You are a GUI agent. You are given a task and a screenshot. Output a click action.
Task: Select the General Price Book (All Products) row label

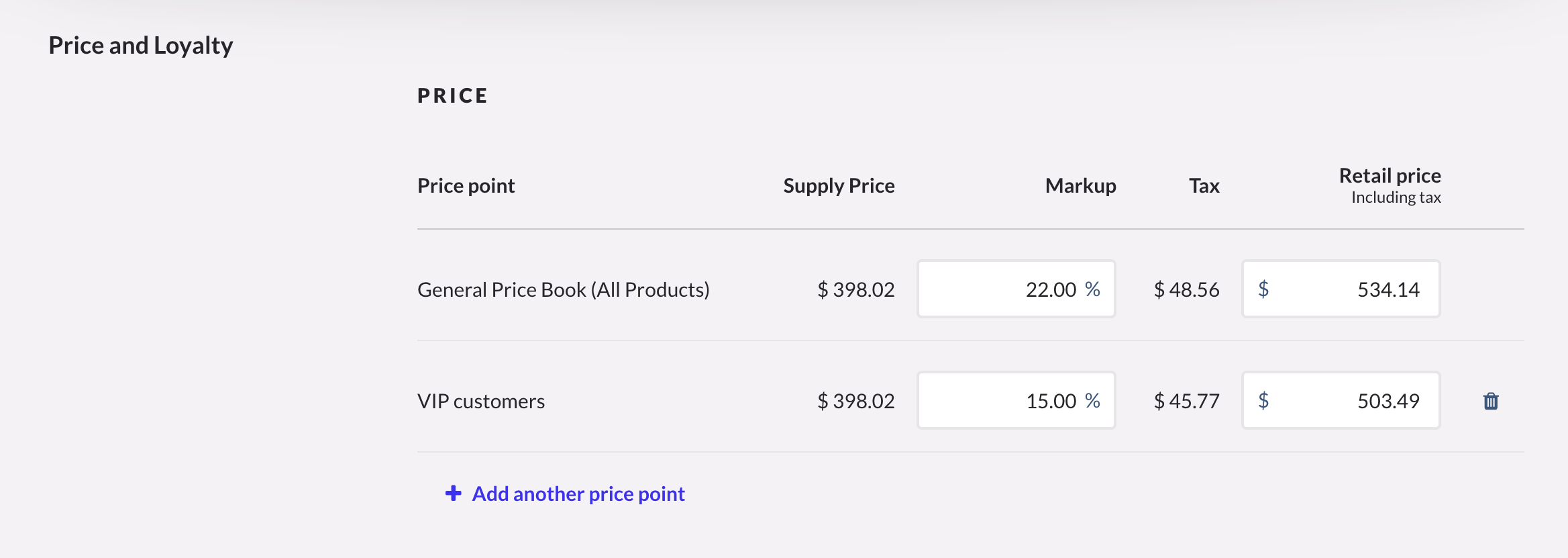click(x=563, y=289)
